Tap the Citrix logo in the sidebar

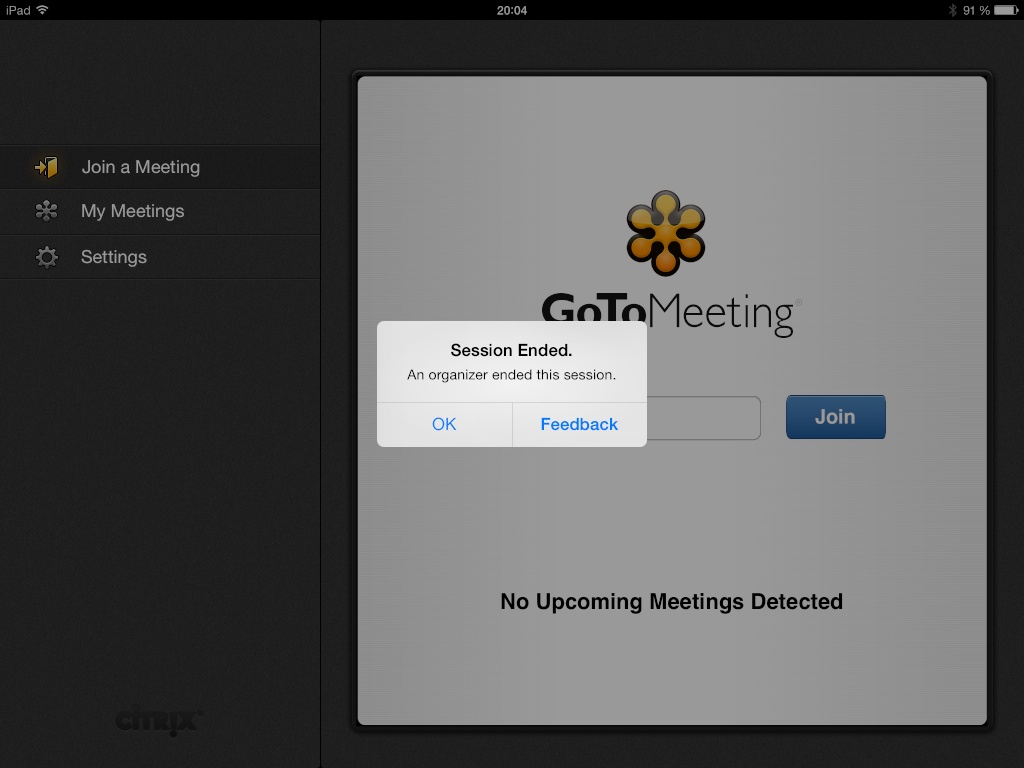click(x=159, y=720)
